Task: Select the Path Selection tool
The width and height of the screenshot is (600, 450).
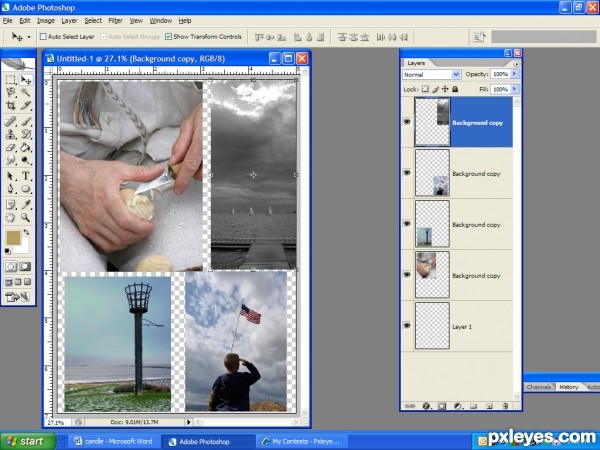Action: 11,176
